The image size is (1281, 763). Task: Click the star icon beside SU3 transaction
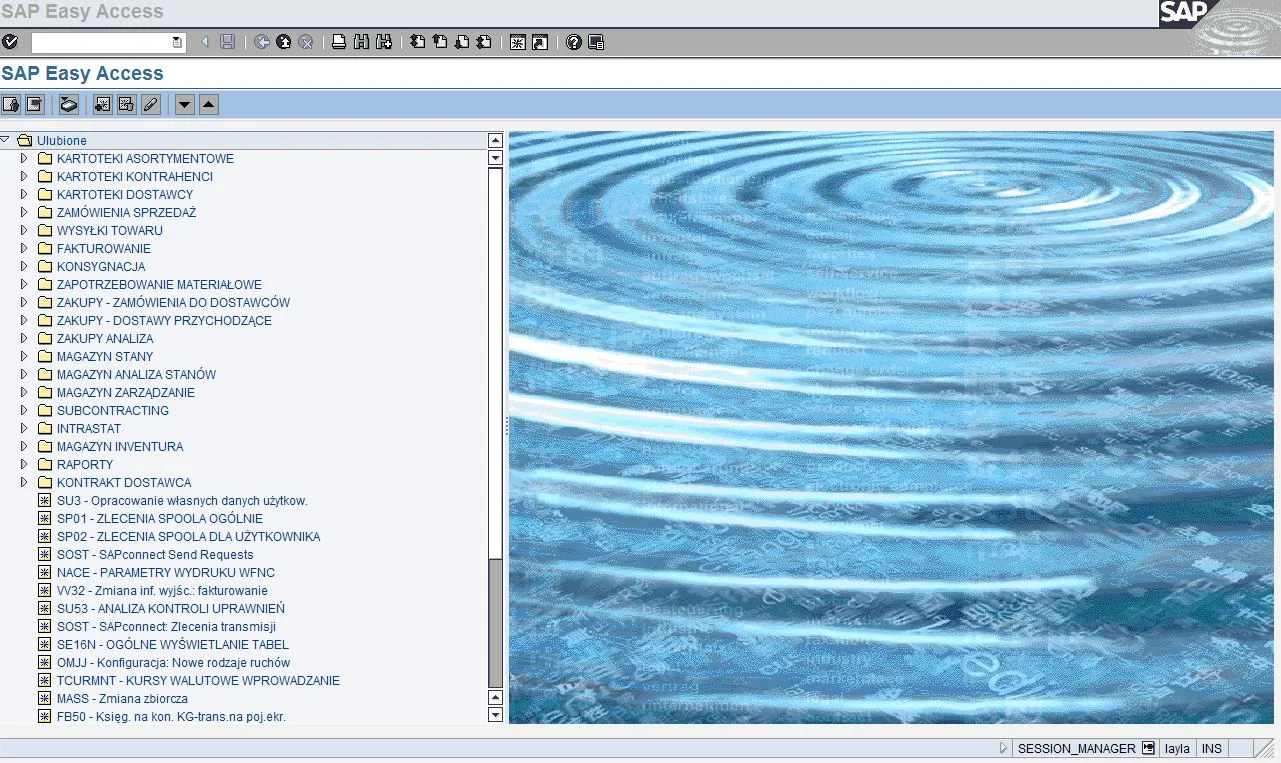pyautogui.click(x=44, y=500)
